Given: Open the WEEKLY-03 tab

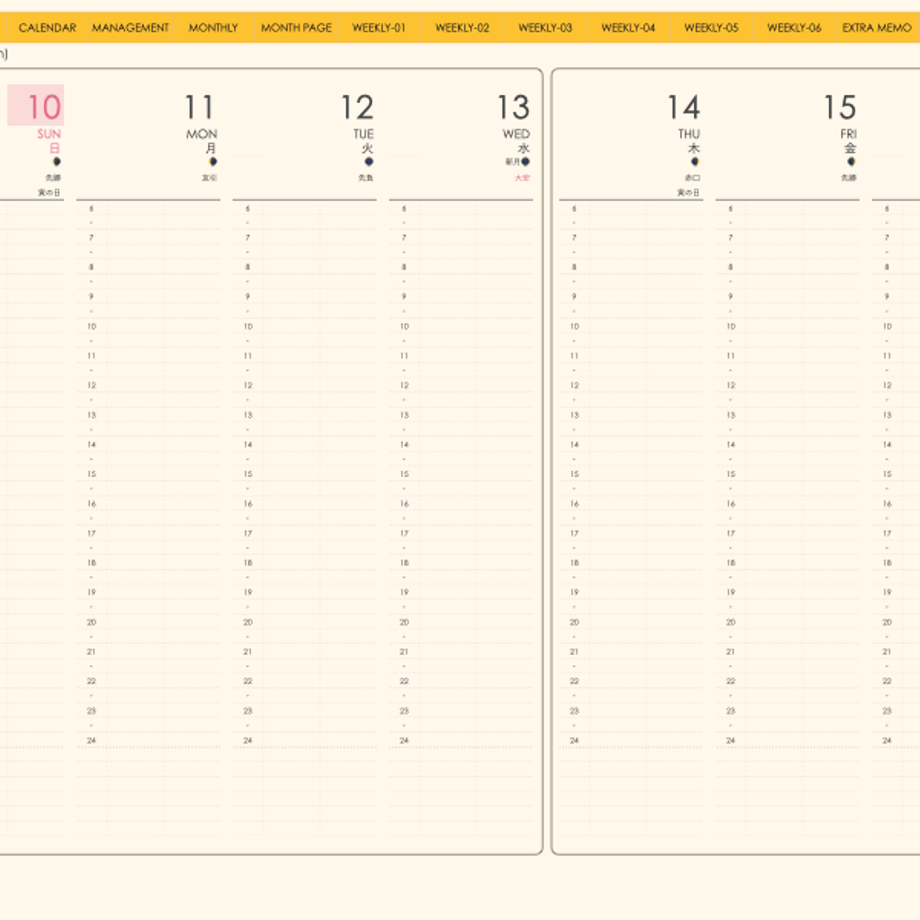Looking at the screenshot, I should pyautogui.click(x=545, y=28).
